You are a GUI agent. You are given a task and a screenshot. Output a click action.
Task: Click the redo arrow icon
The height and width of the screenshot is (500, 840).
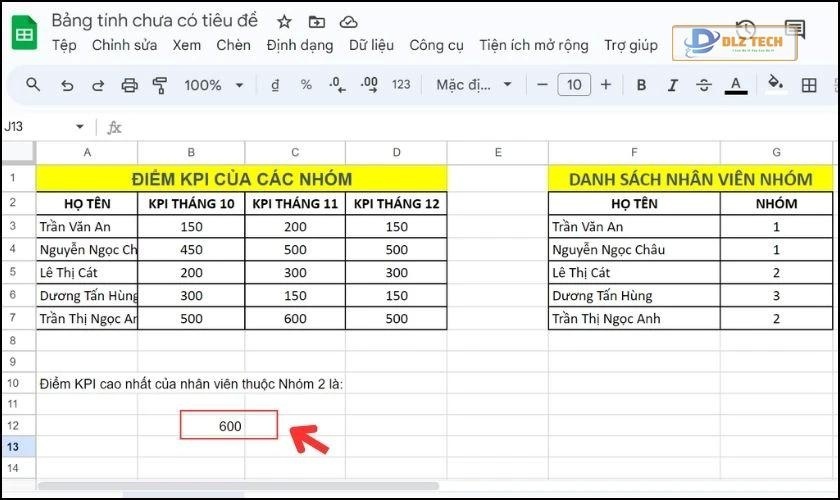coord(98,85)
